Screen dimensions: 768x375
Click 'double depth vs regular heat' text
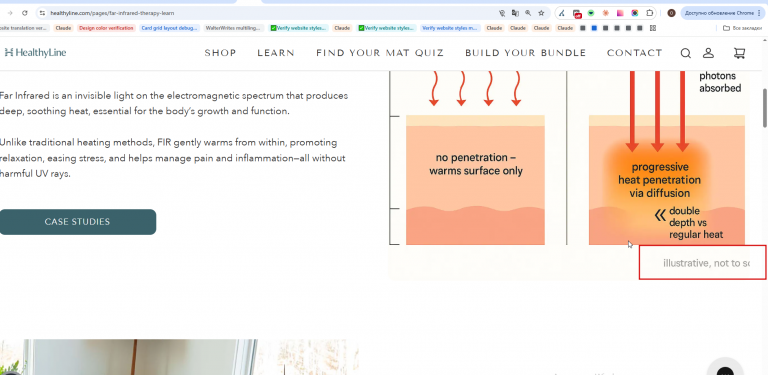(696, 223)
